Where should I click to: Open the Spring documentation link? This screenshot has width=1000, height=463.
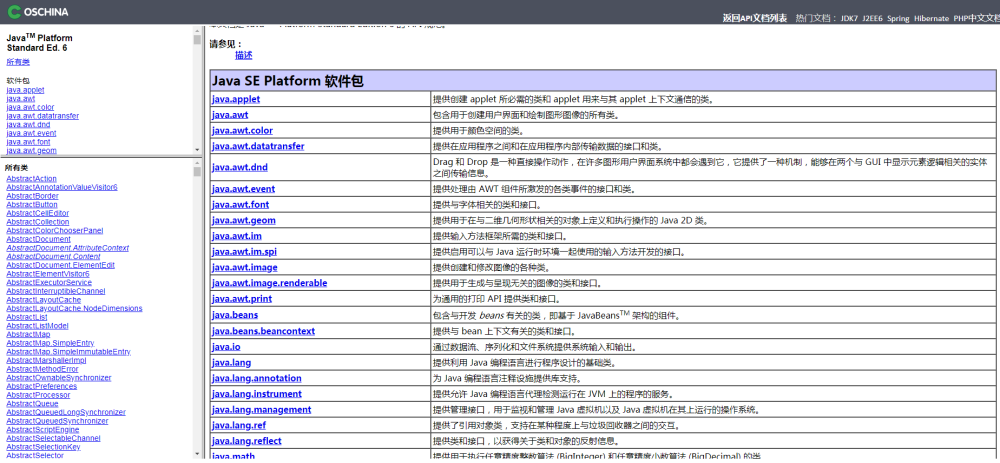899,18
